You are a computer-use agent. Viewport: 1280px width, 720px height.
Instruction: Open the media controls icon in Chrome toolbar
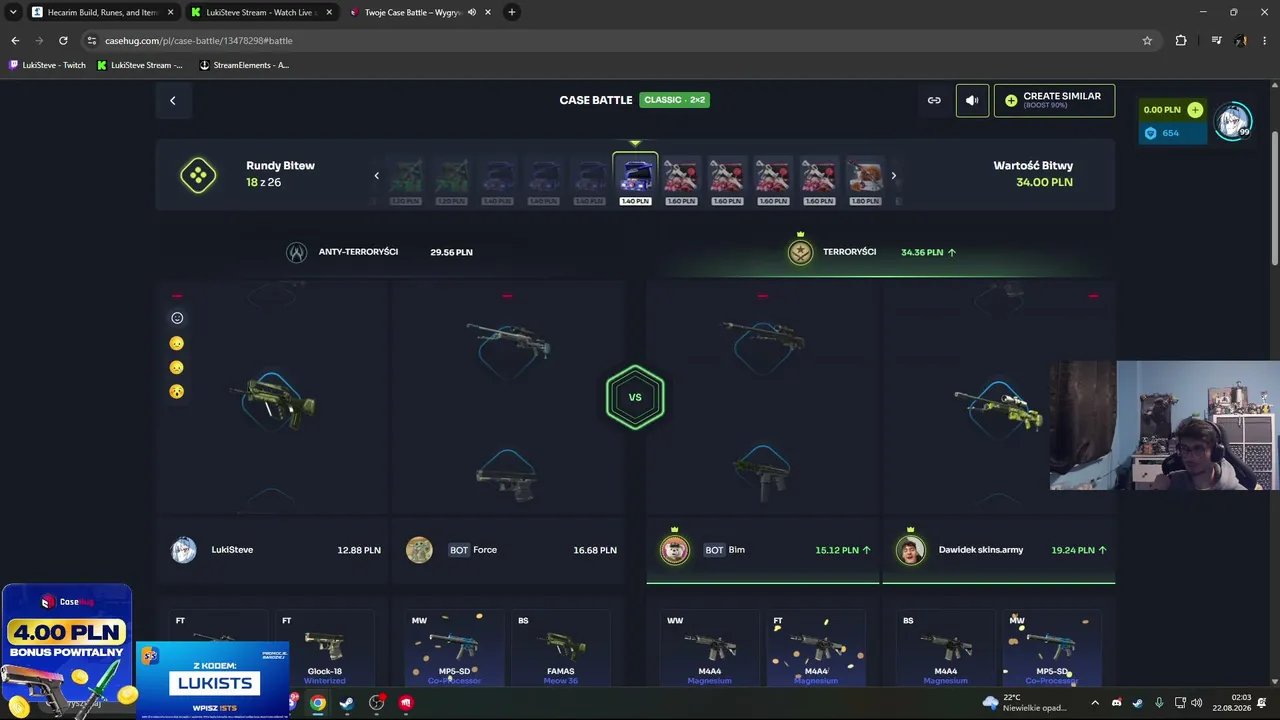(1216, 41)
